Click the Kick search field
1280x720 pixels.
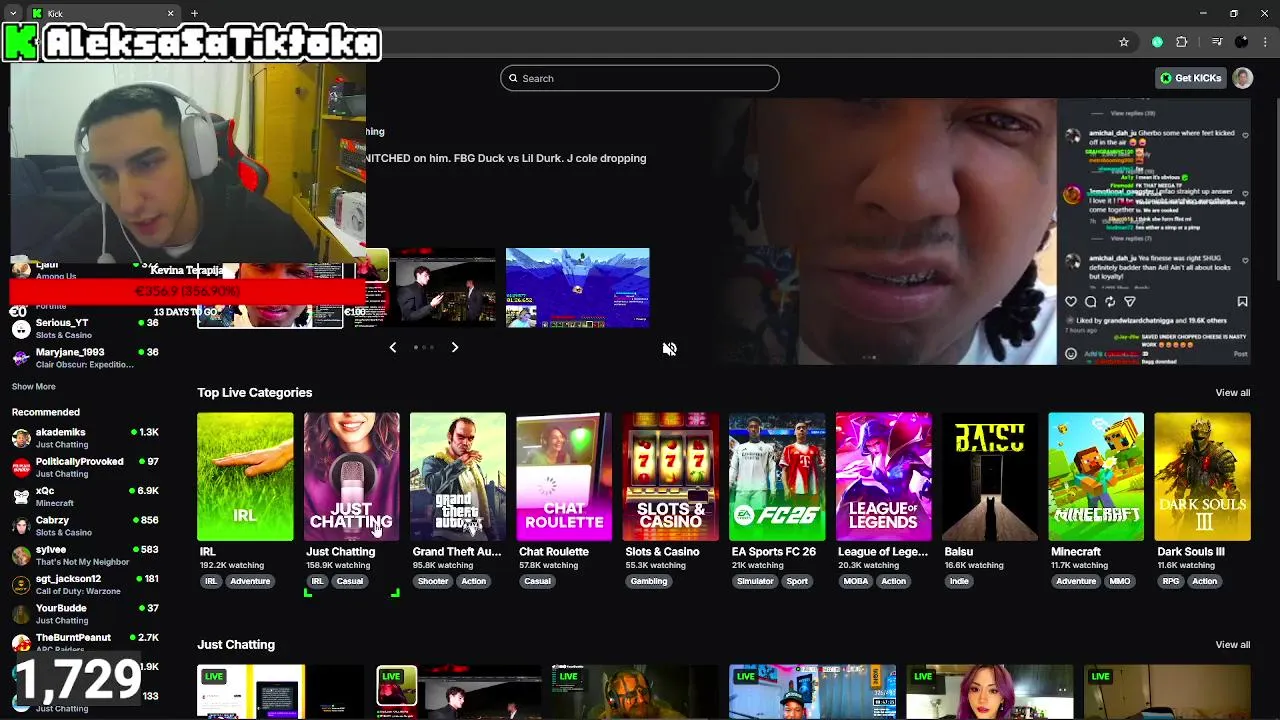click(x=640, y=78)
